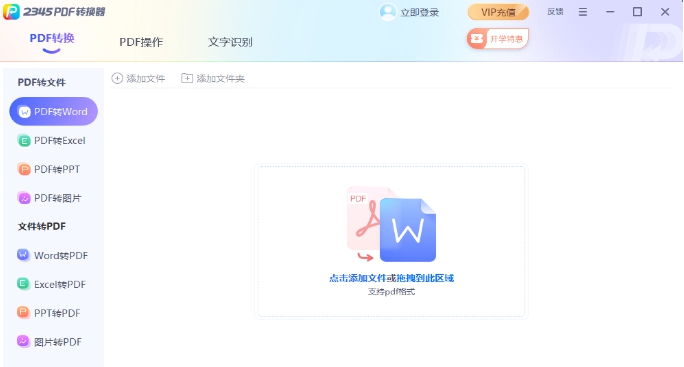Click the Word转PDF blue icon
The image size is (684, 367).
(23, 255)
